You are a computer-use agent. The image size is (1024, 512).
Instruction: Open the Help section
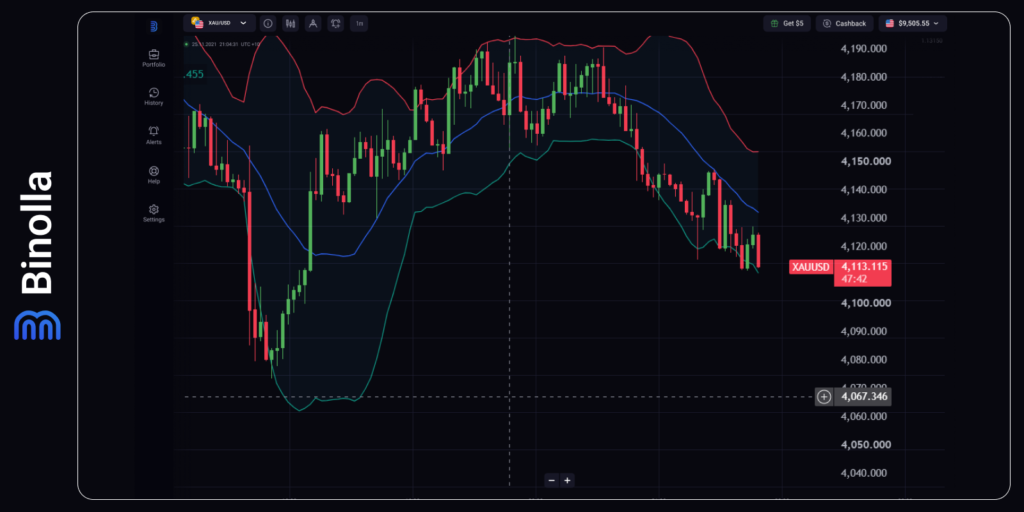click(153, 174)
